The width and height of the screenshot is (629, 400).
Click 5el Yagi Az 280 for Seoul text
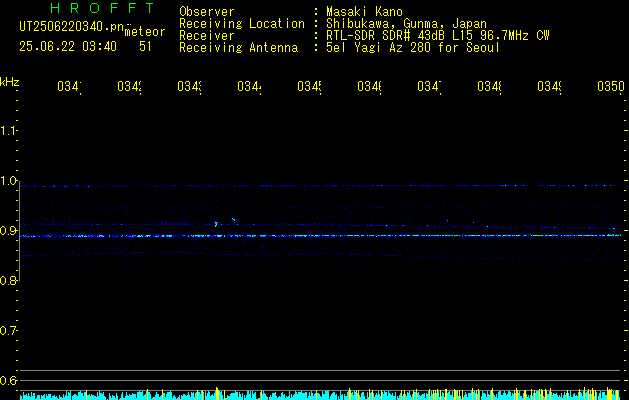point(413,48)
